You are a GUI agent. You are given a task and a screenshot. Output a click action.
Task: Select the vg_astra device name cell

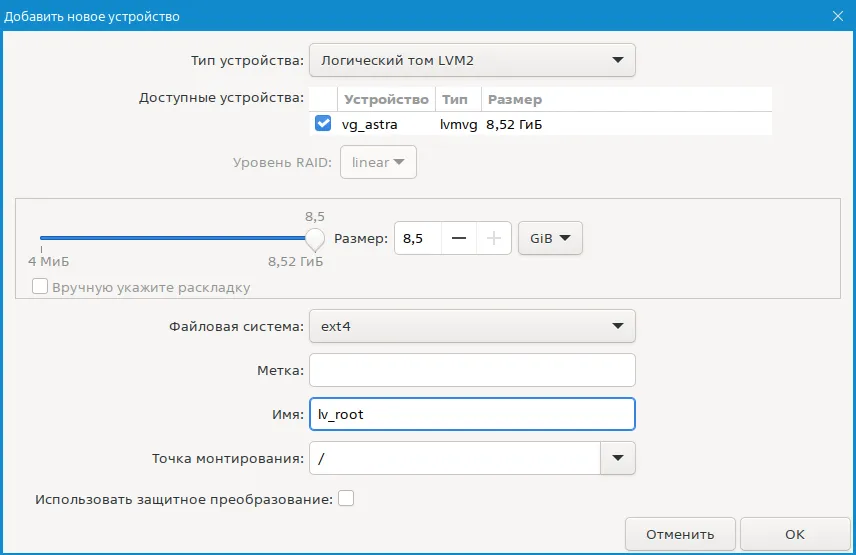[370, 124]
